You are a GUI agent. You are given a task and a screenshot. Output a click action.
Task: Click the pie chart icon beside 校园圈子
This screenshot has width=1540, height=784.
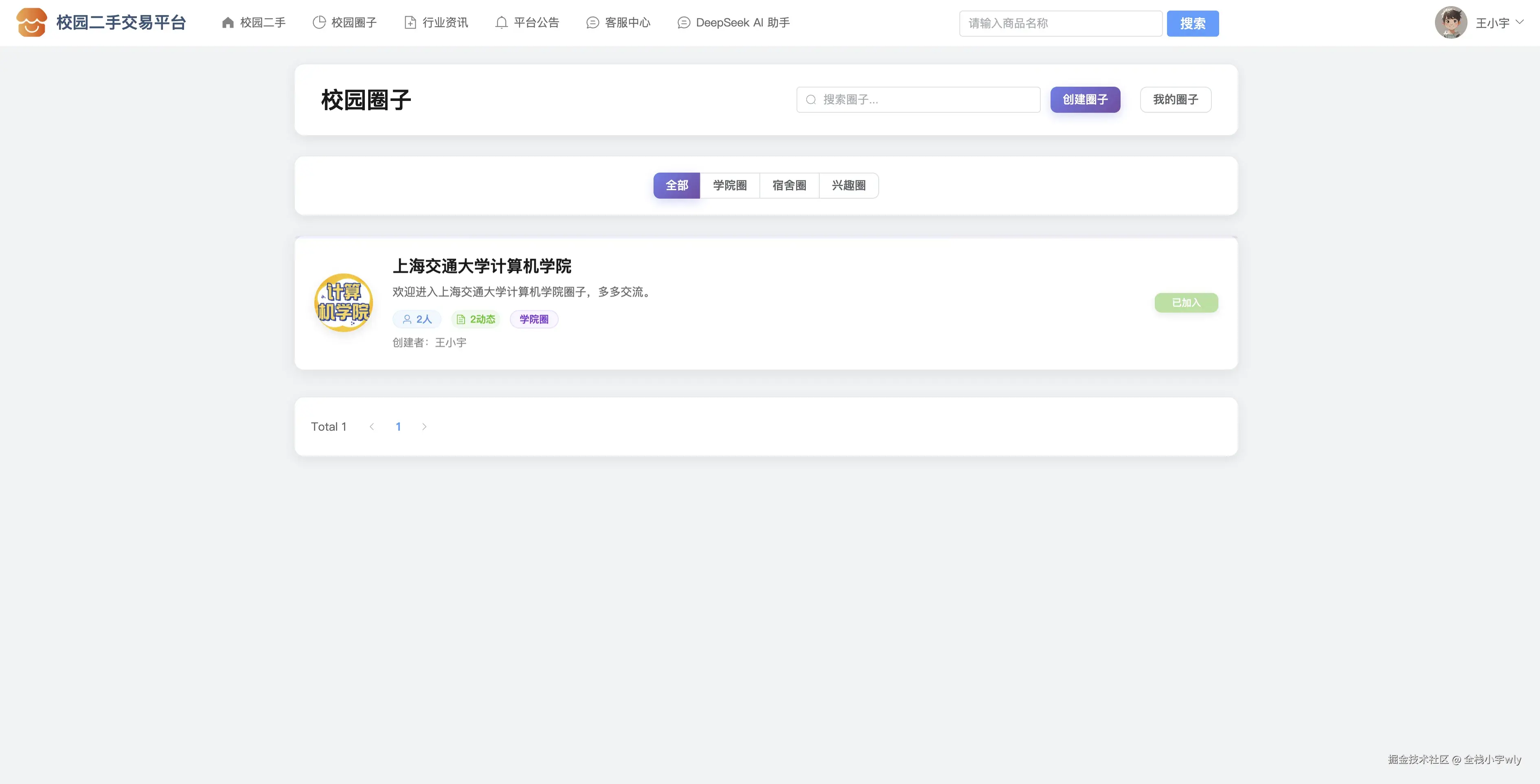pyautogui.click(x=319, y=23)
